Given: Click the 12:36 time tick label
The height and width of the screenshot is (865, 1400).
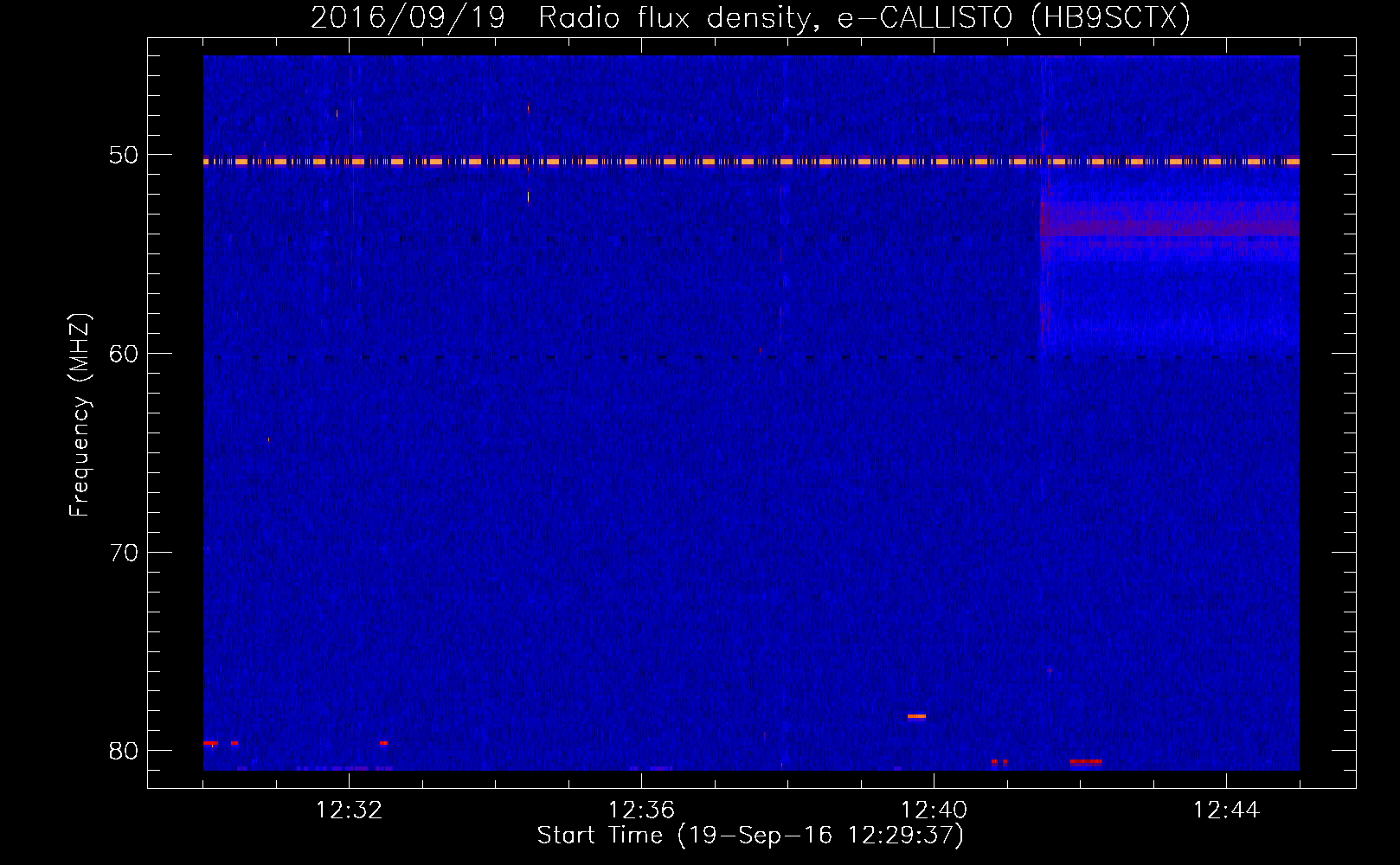Looking at the screenshot, I should tap(642, 810).
